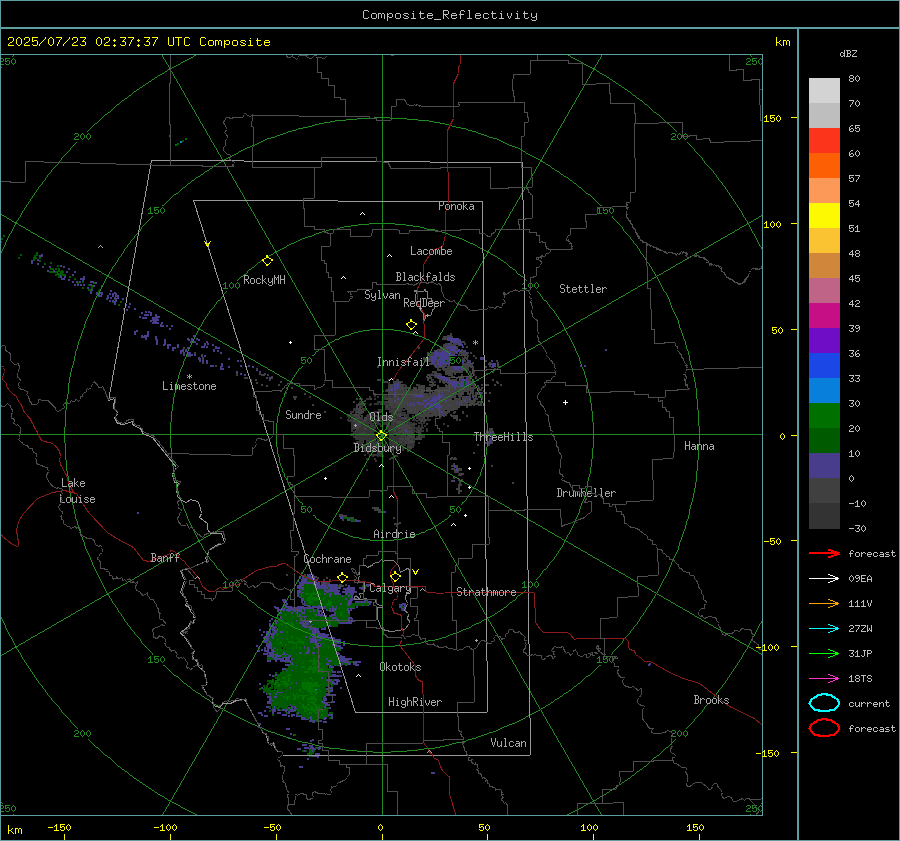Click the Composite_Reflectivity title

click(x=450, y=15)
